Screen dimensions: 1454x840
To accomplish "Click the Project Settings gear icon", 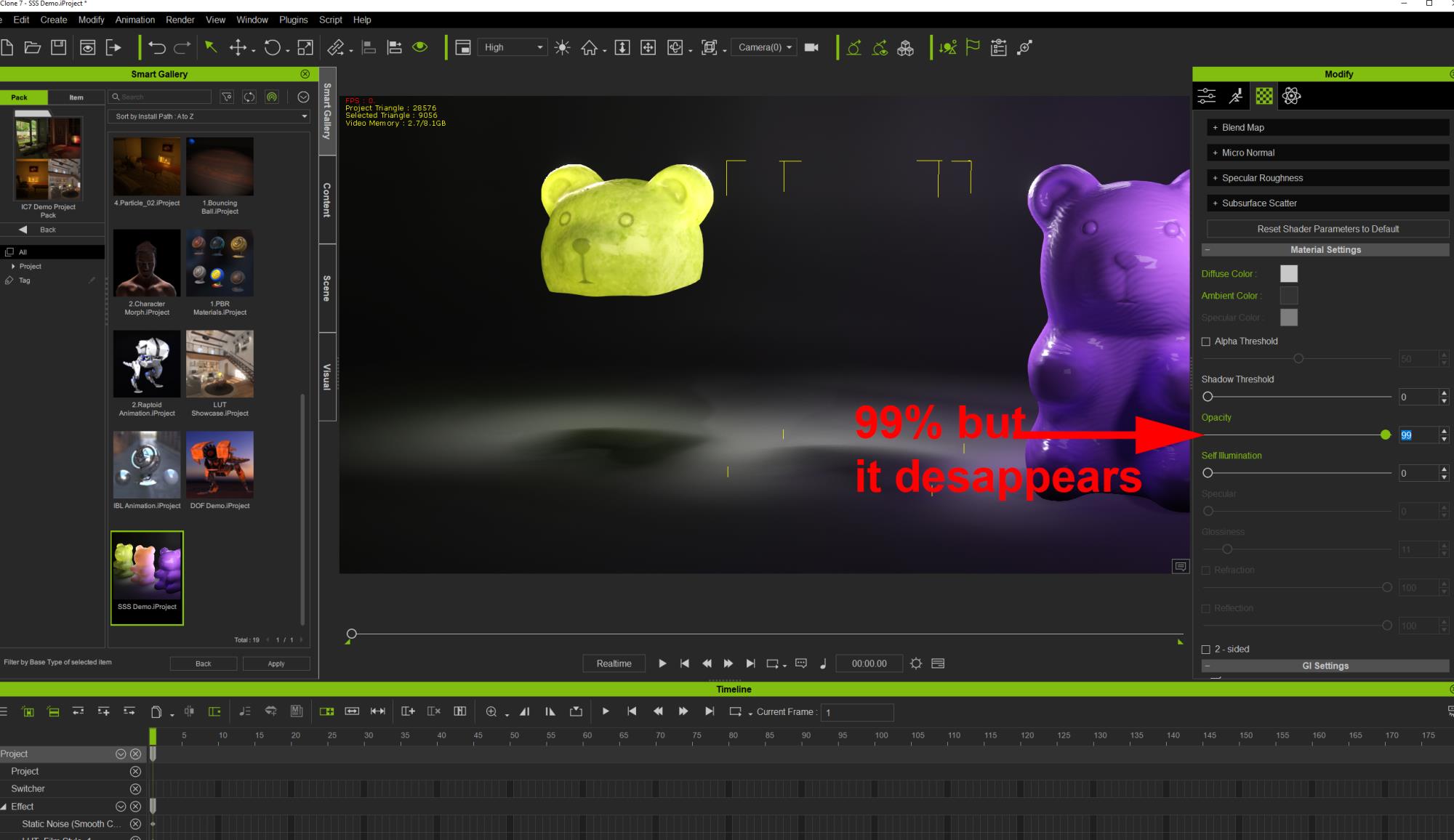I will coord(916,663).
